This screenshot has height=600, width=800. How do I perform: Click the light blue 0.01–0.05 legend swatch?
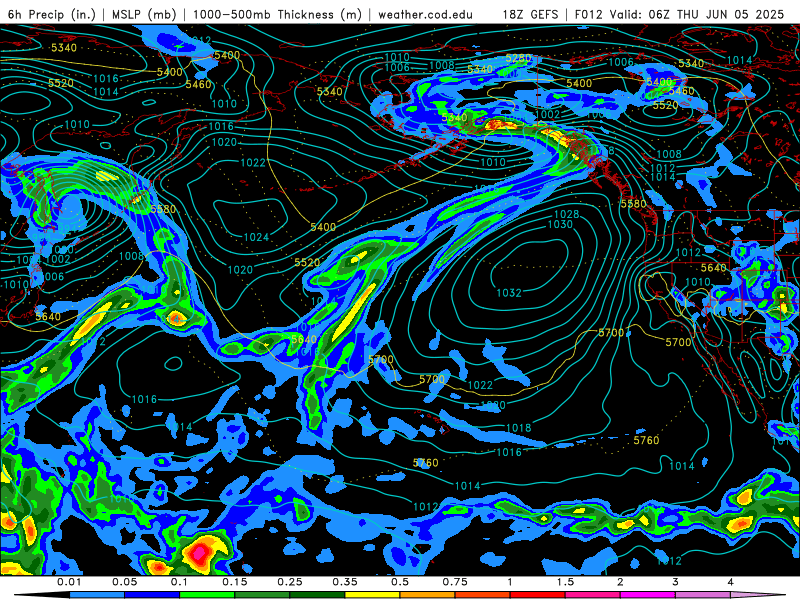coord(97,595)
